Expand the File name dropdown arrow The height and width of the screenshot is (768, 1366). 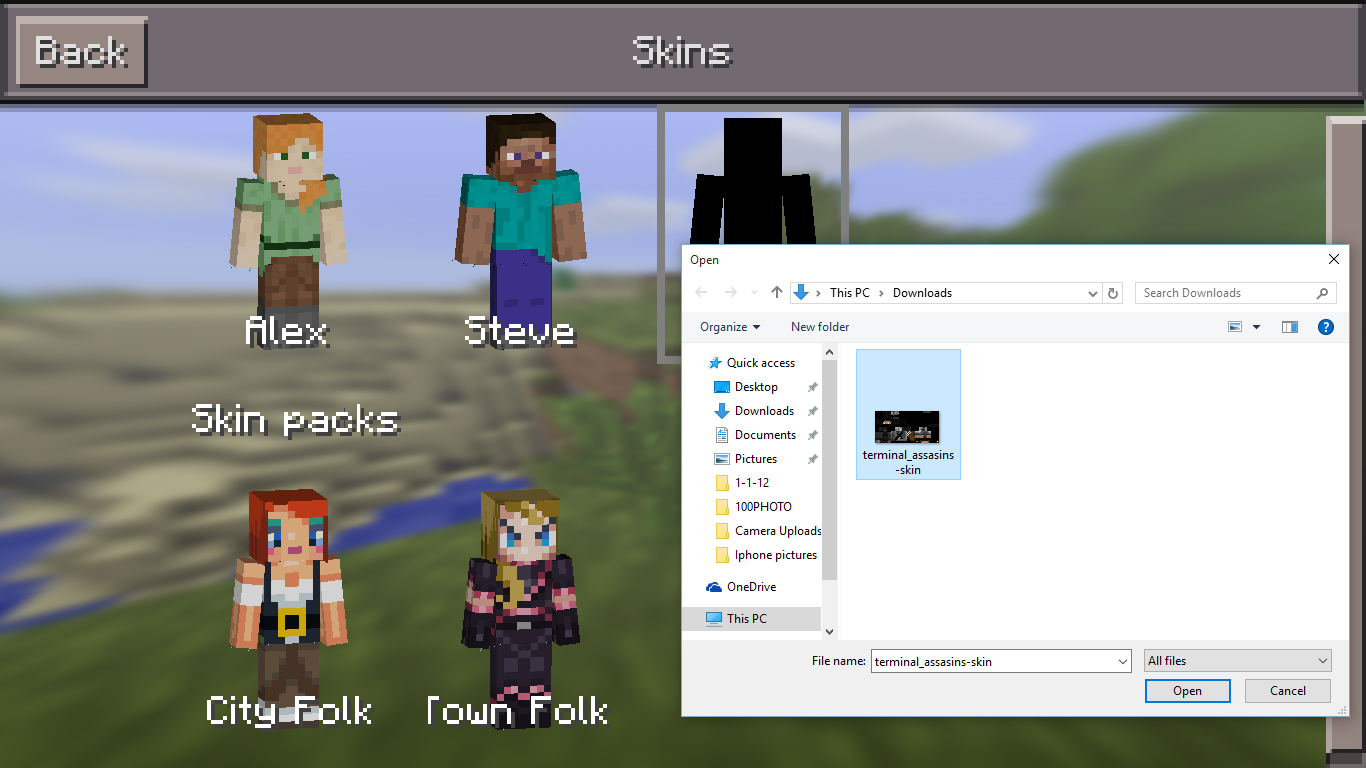(1123, 661)
